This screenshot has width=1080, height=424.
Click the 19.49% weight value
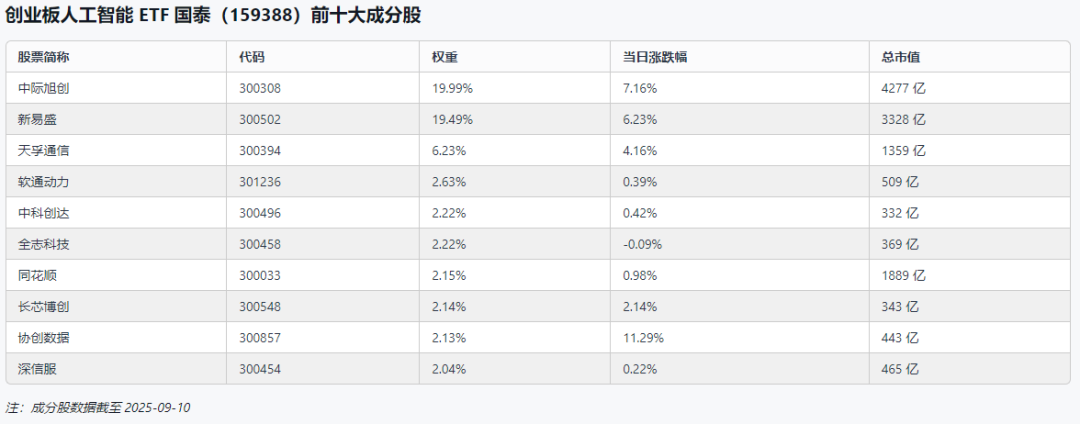point(452,119)
